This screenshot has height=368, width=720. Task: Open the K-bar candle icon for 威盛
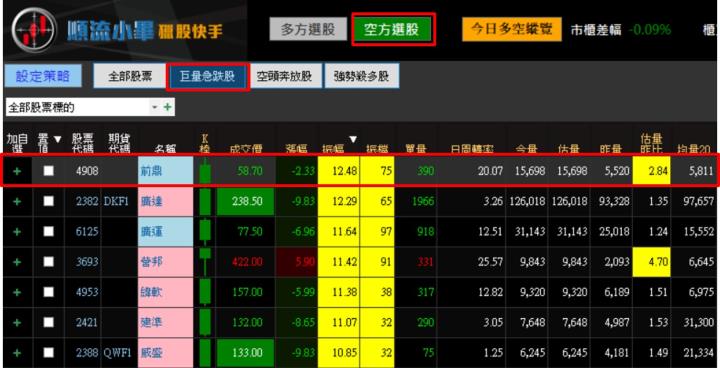(205, 353)
